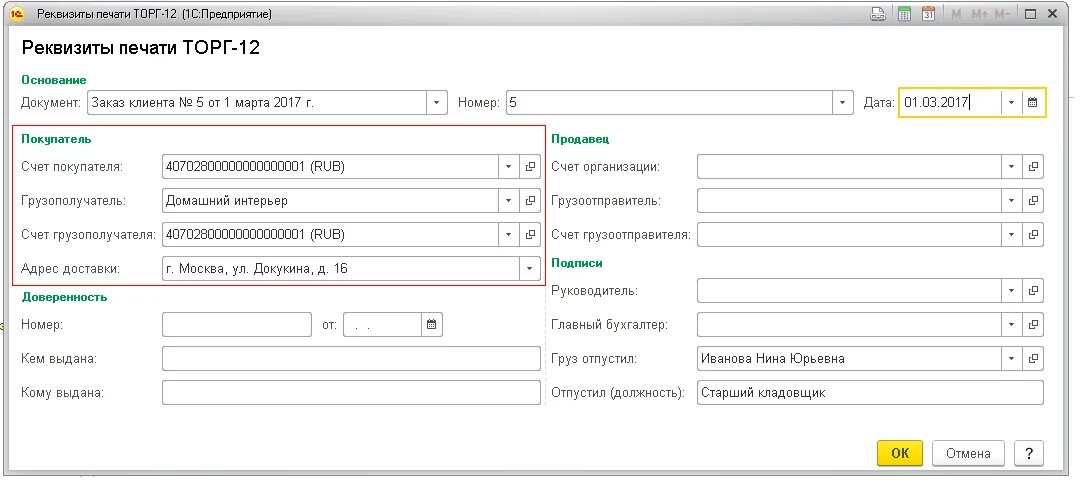This screenshot has width=1080, height=487.
Task: Open the calendar for Доверенность 'от' date
Action: (x=432, y=324)
